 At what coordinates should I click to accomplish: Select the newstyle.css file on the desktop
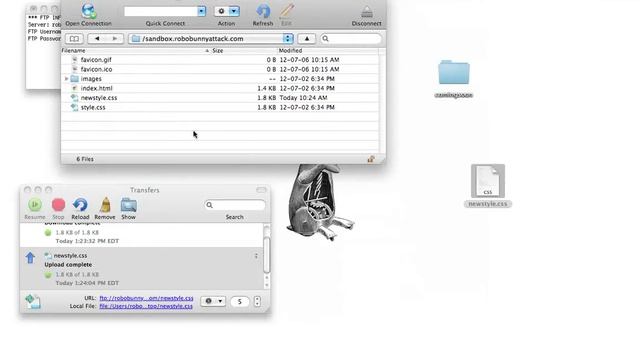[488, 186]
